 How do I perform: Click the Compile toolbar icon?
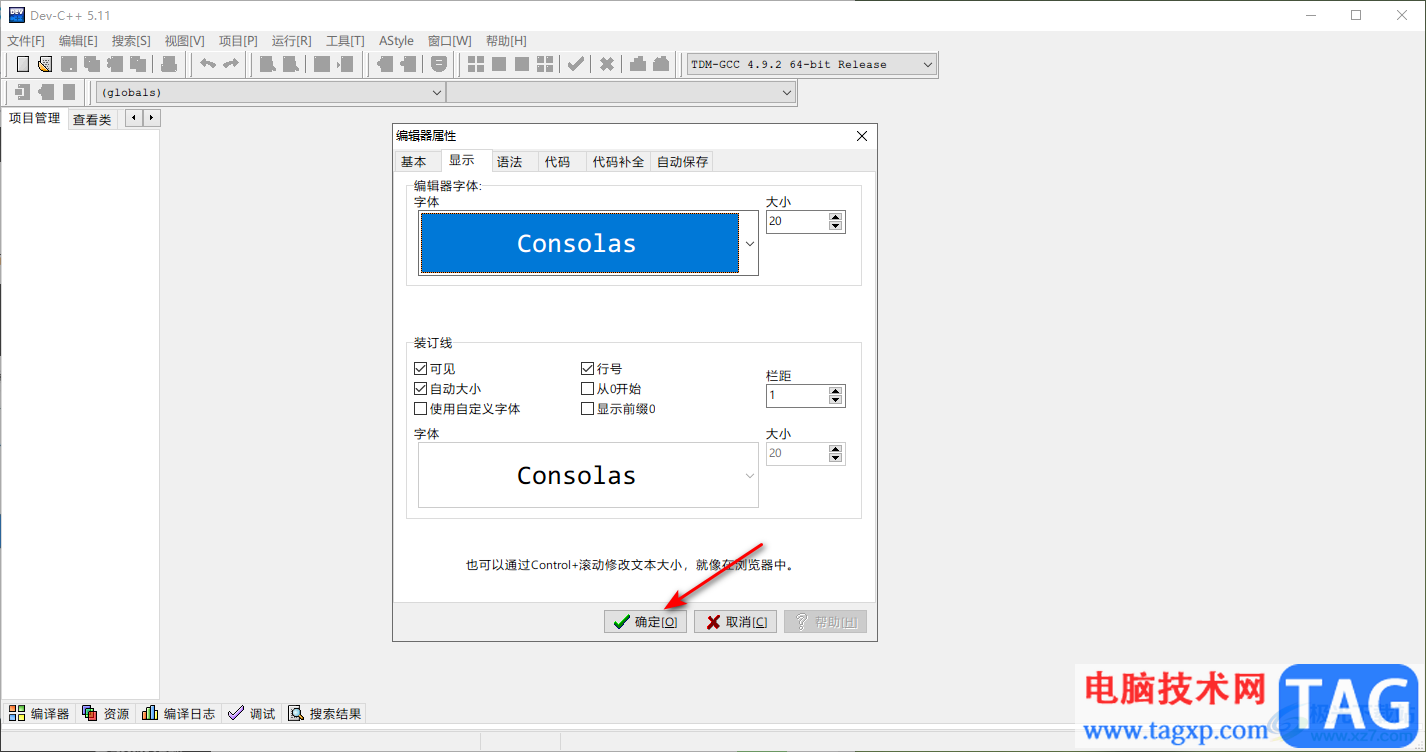tap(476, 64)
